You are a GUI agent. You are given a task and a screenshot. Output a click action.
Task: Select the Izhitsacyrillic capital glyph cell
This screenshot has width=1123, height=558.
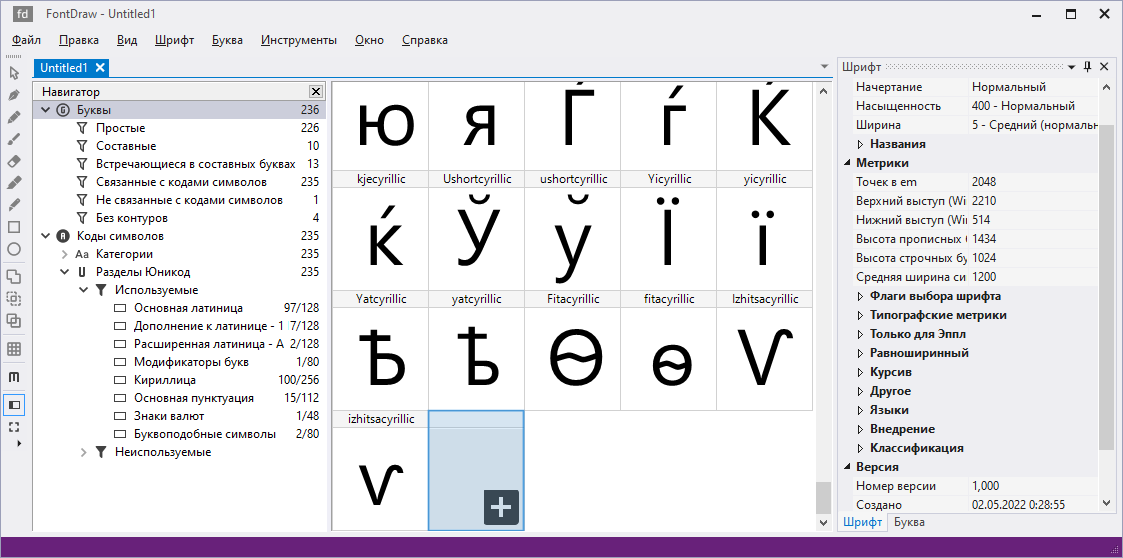point(764,350)
